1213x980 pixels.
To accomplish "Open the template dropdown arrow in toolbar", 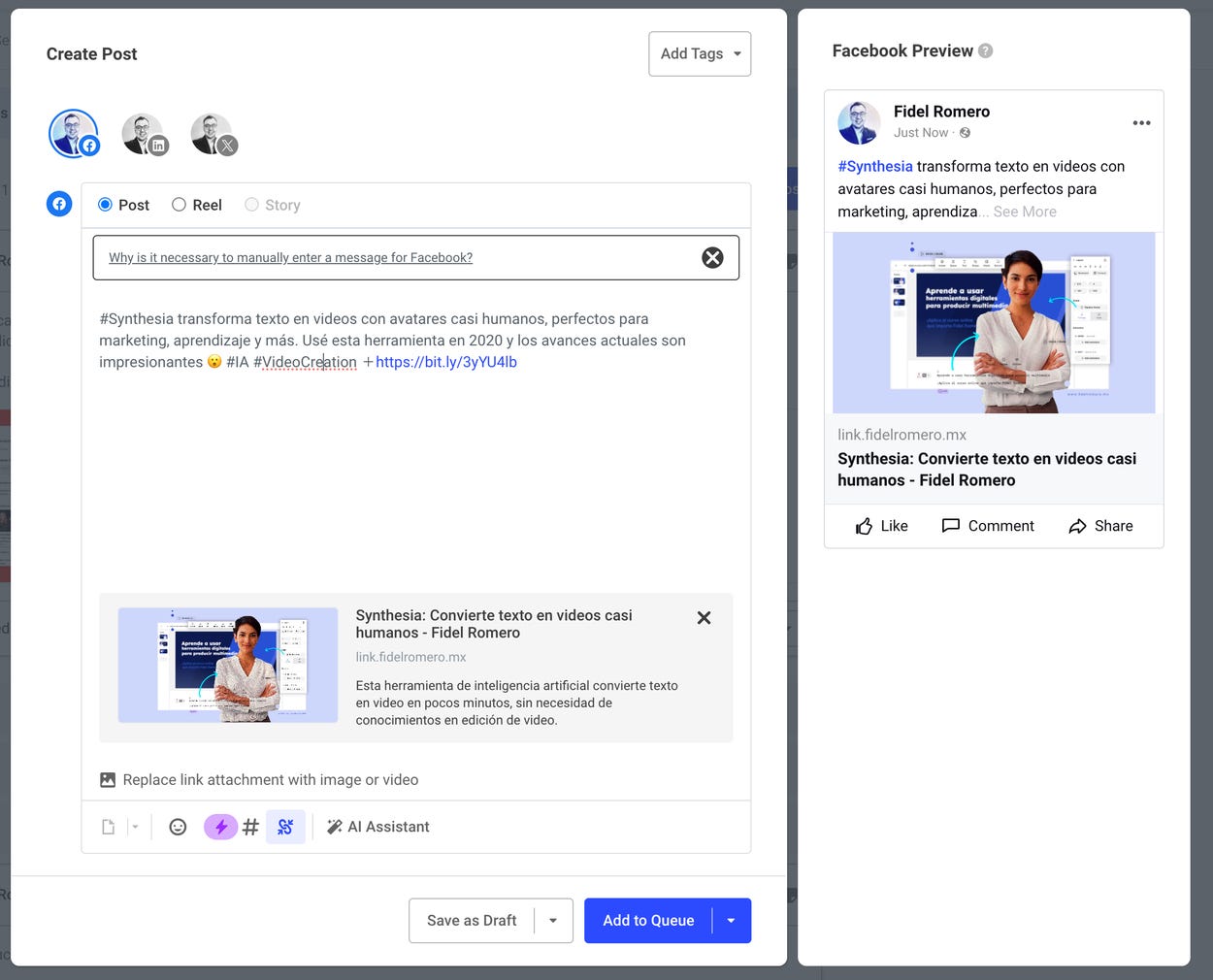I will point(135,827).
